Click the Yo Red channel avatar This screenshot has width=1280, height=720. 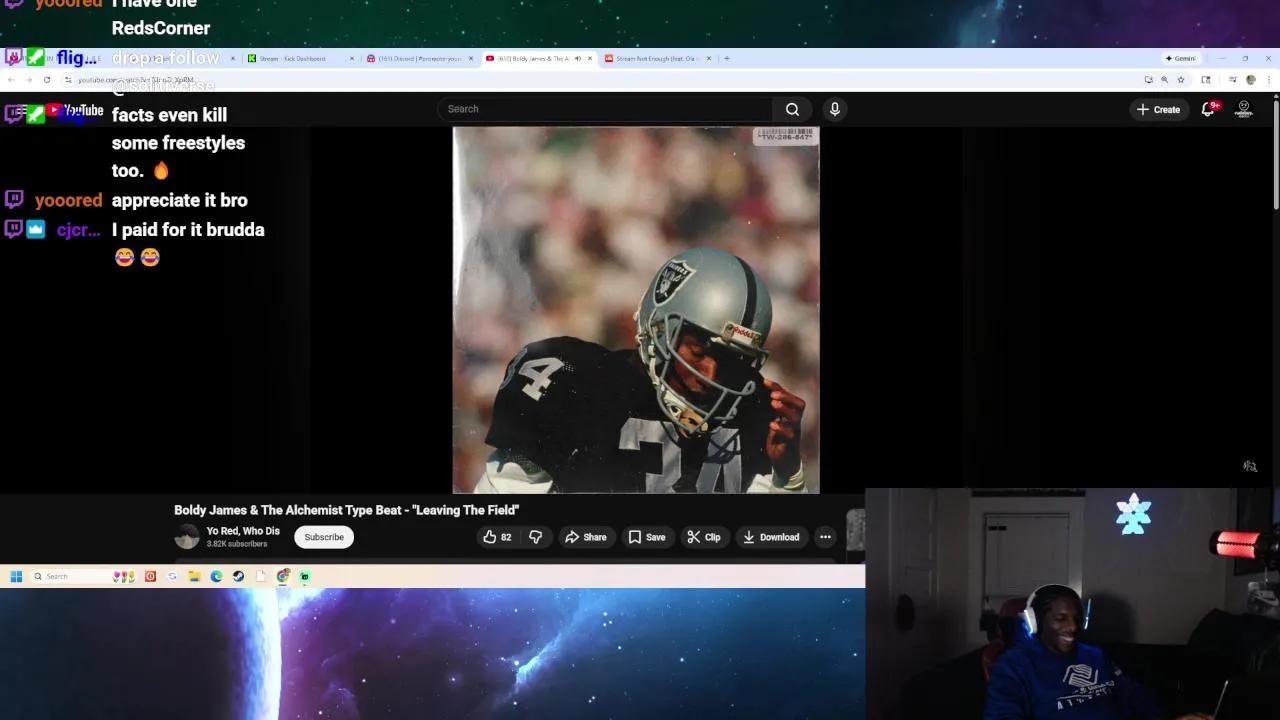187,537
